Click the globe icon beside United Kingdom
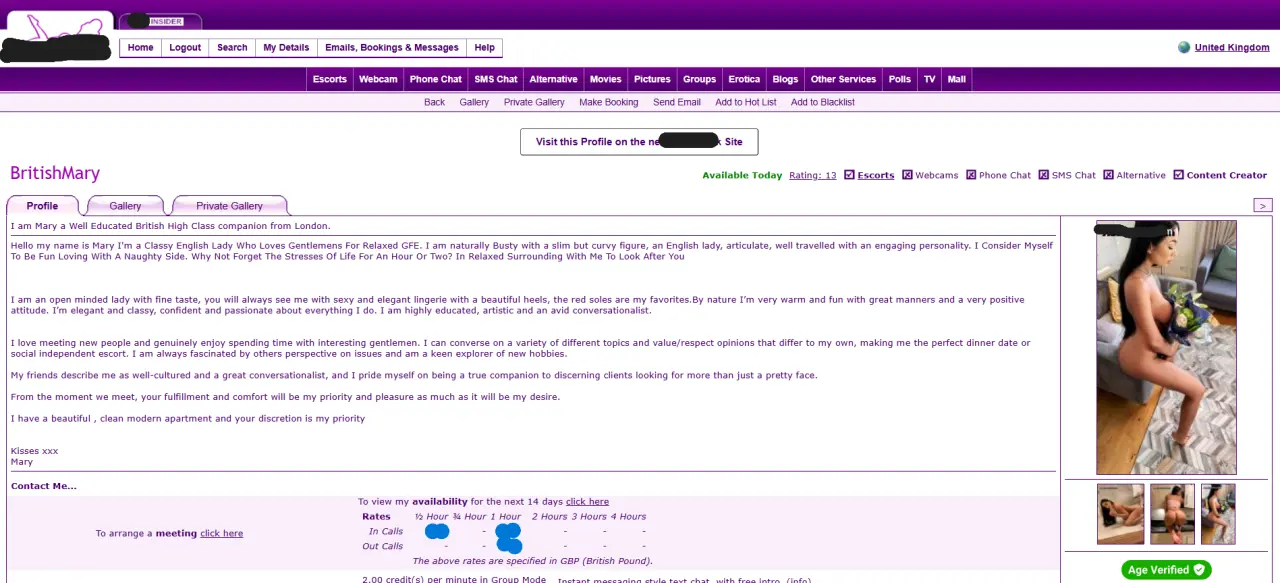 (1184, 47)
